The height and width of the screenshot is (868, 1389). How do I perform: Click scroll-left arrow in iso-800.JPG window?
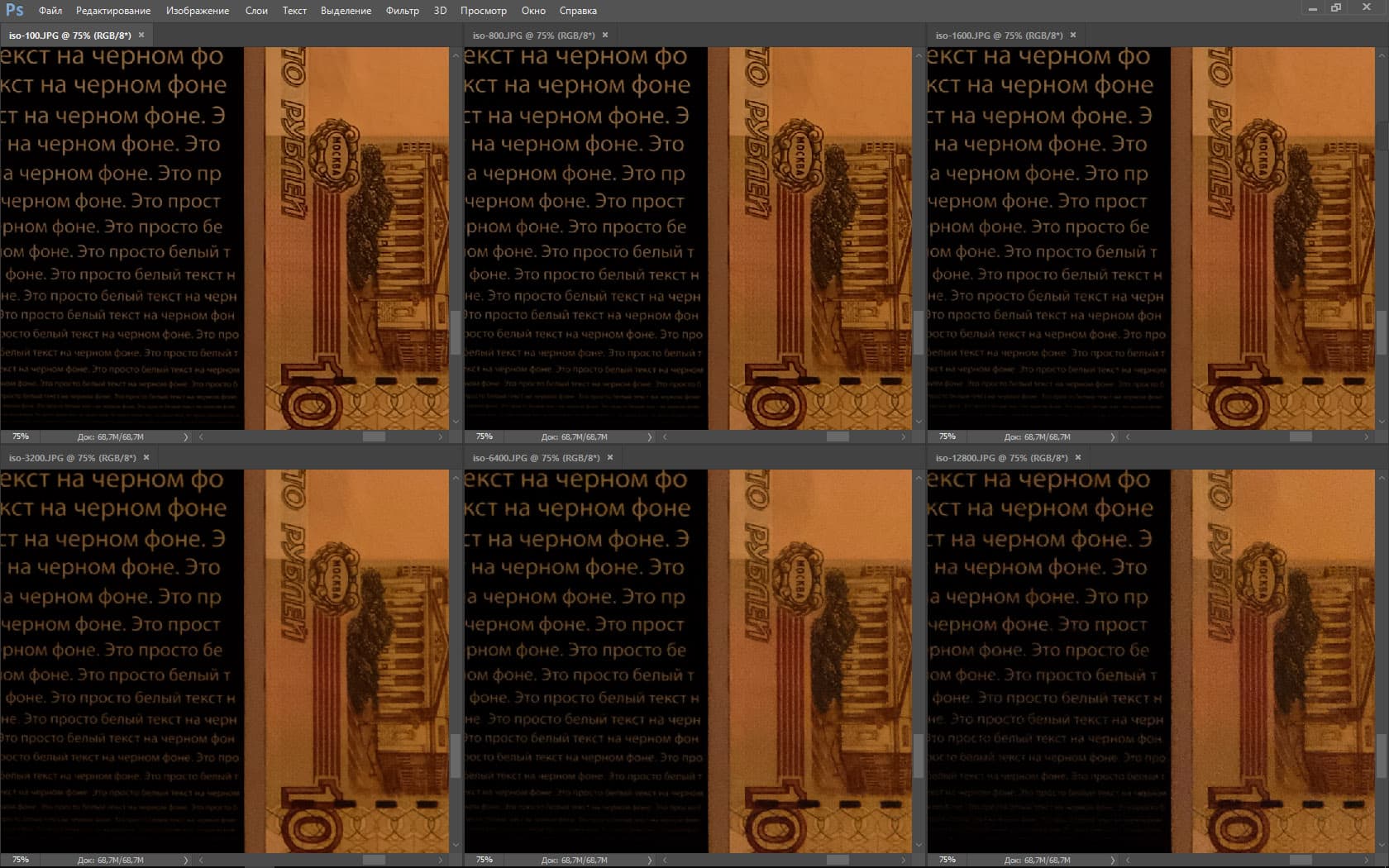tap(665, 436)
